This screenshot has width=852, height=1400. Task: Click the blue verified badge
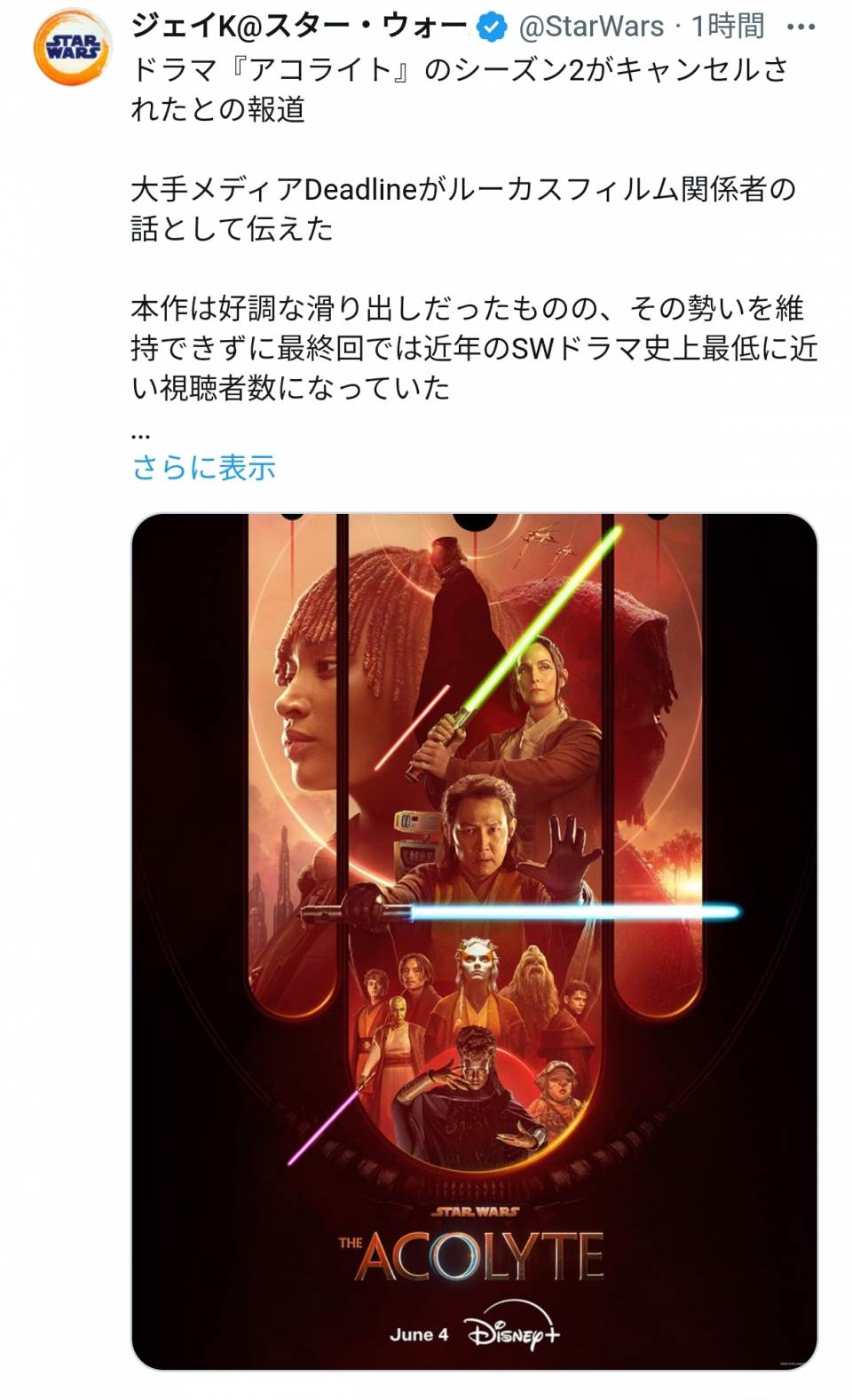[492, 28]
